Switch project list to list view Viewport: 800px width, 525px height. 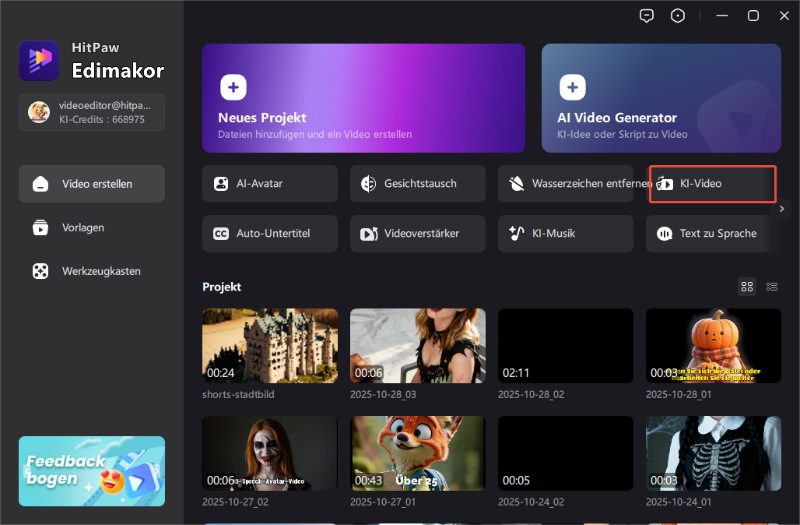point(772,287)
